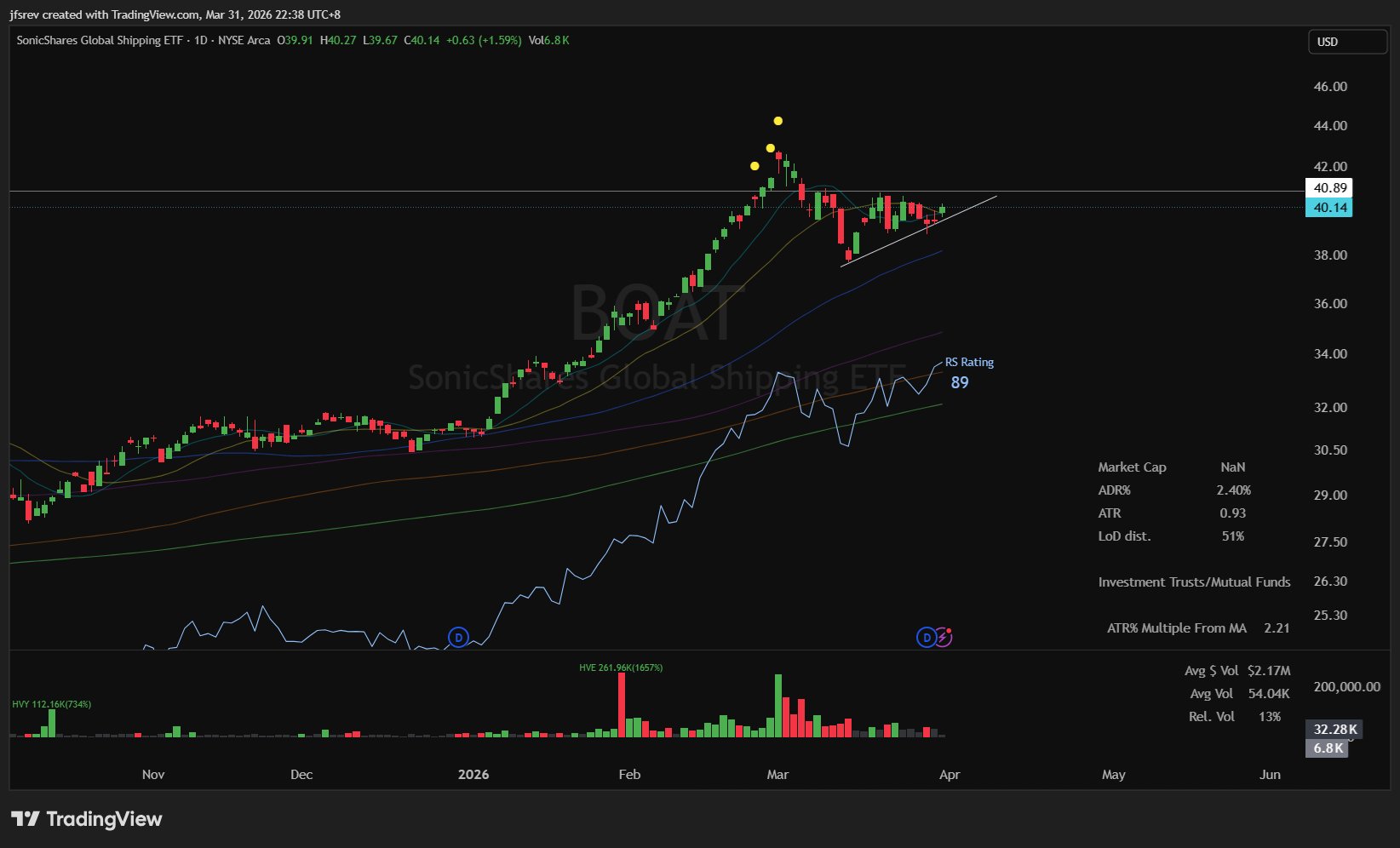The image size is (1400, 848).
Task: Click the HVE 261.96K(1657%) volume label
Action: coord(621,668)
